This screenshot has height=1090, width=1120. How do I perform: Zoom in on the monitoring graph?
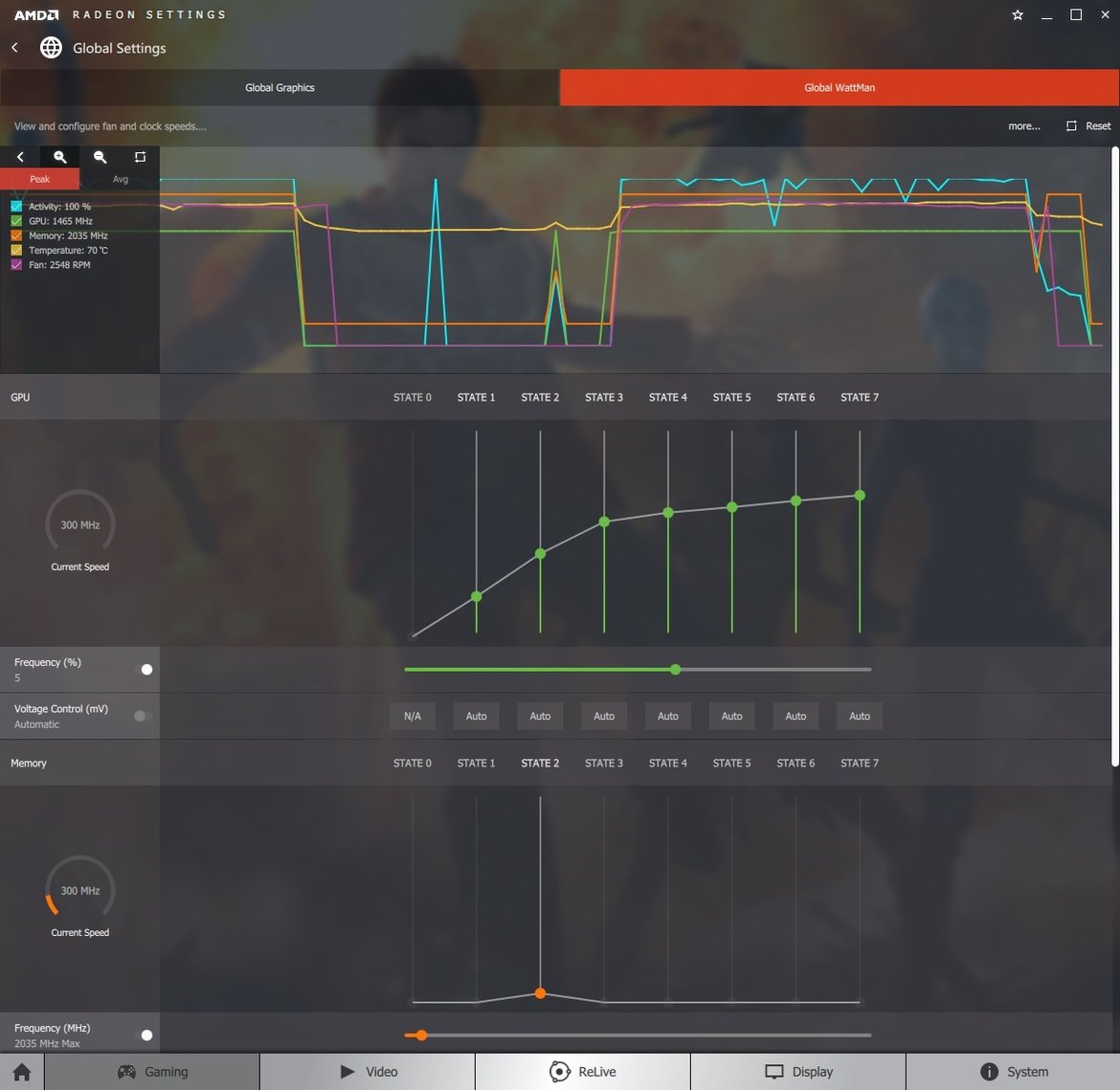pos(60,156)
